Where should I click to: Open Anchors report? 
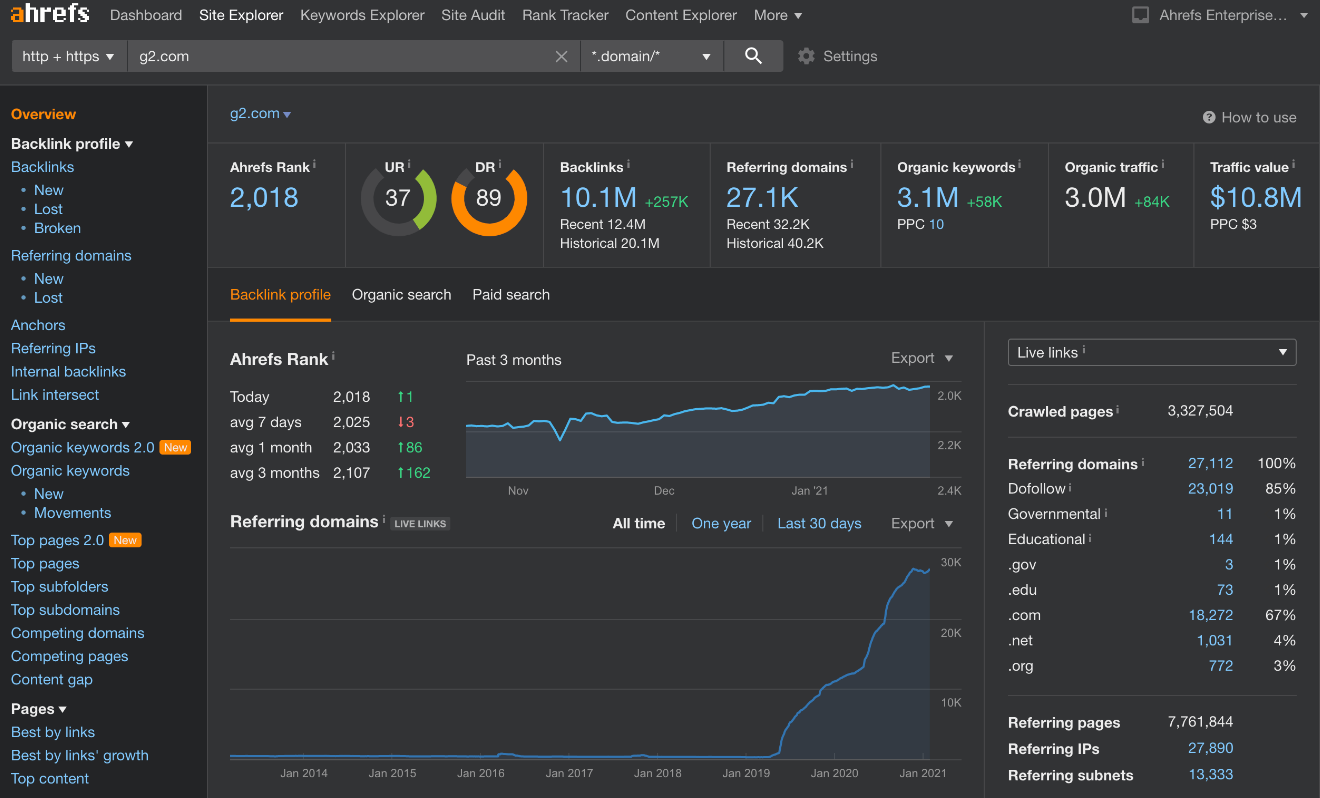click(x=38, y=325)
